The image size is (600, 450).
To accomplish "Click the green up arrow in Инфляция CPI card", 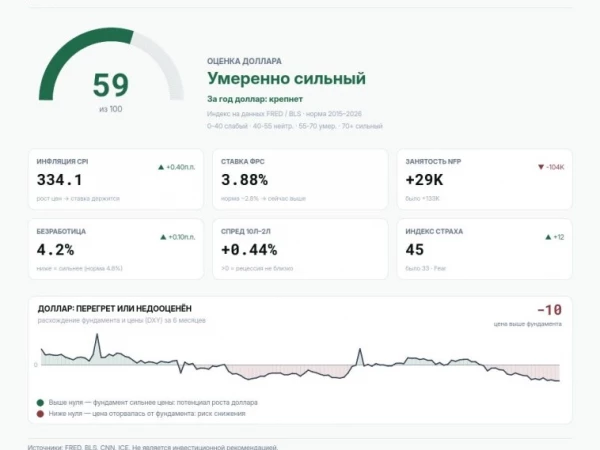I will tap(161, 167).
